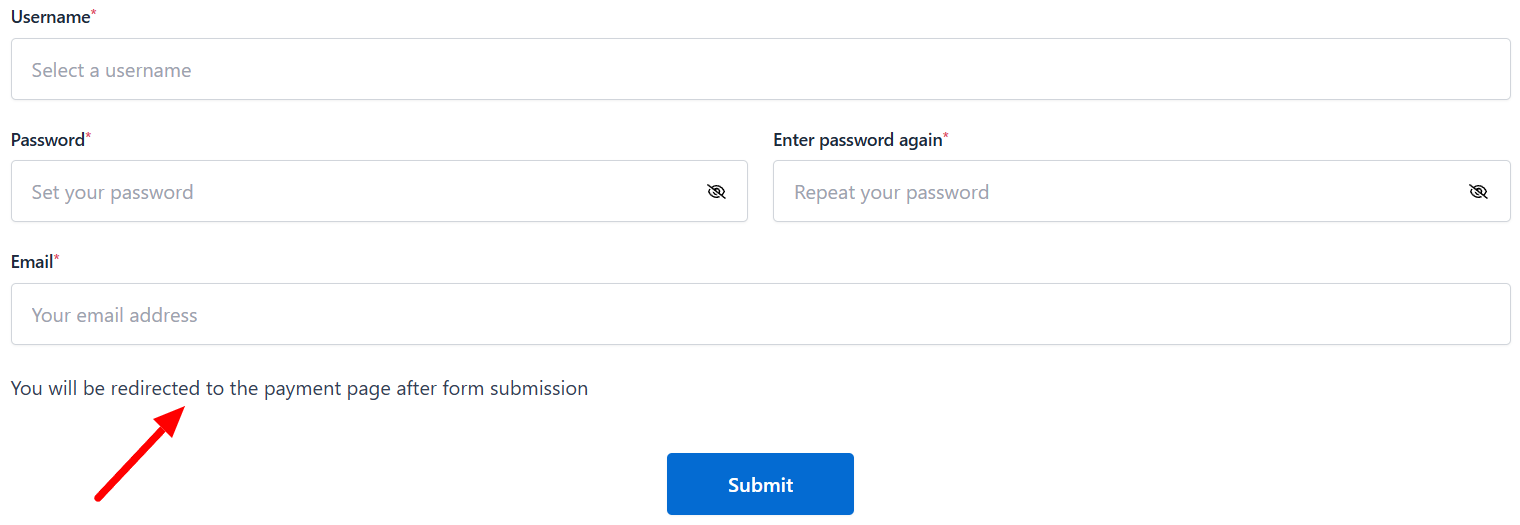Toggle visibility of the repeated password
Screen dimensions: 1520x525
(1478, 192)
